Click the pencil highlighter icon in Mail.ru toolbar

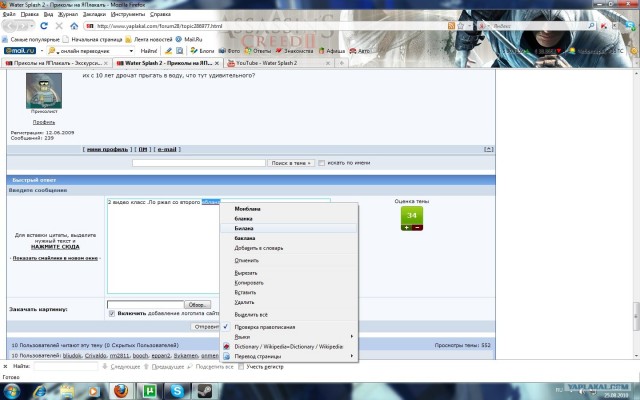pos(168,51)
